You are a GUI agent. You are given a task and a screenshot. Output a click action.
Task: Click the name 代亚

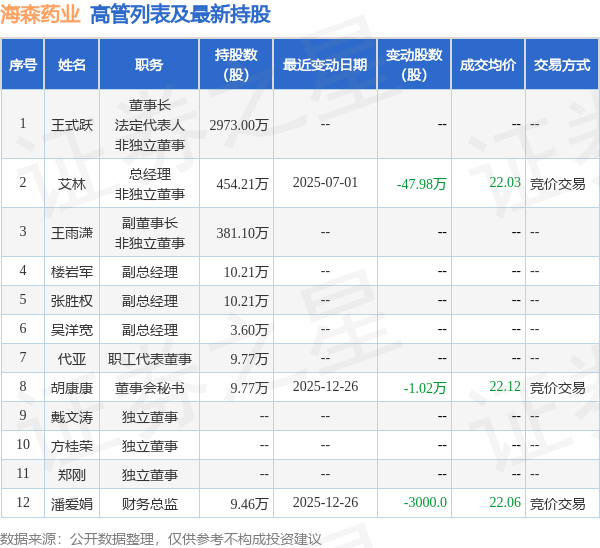(72, 359)
